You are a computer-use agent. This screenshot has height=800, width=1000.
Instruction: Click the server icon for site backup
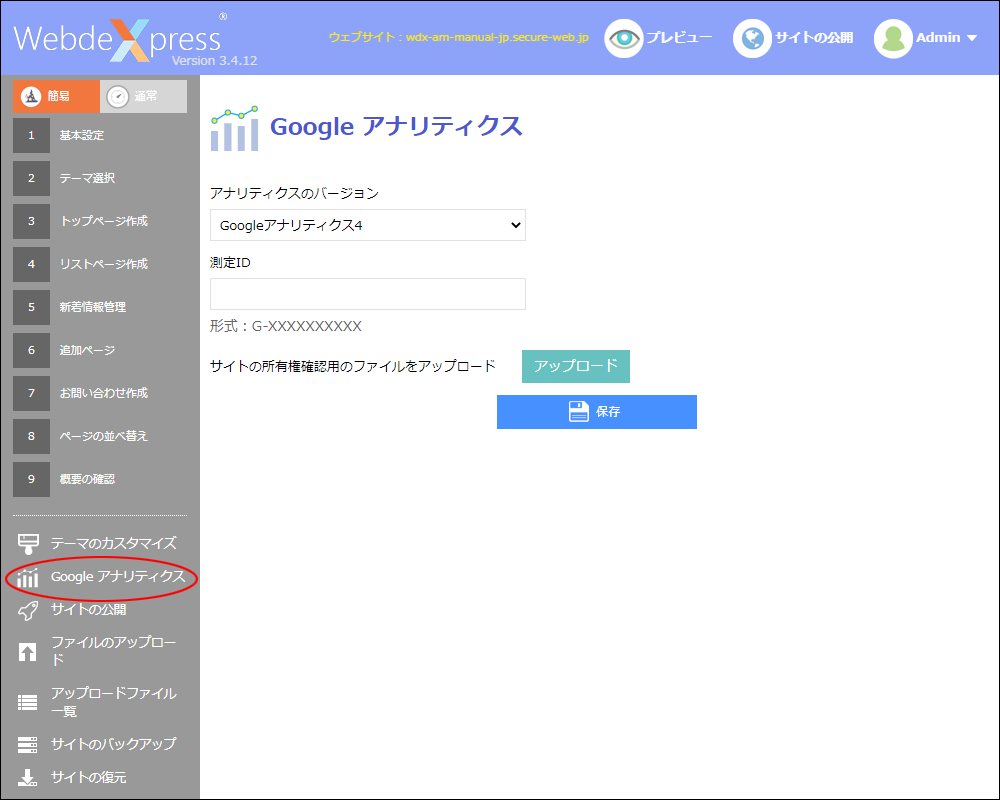tap(27, 744)
